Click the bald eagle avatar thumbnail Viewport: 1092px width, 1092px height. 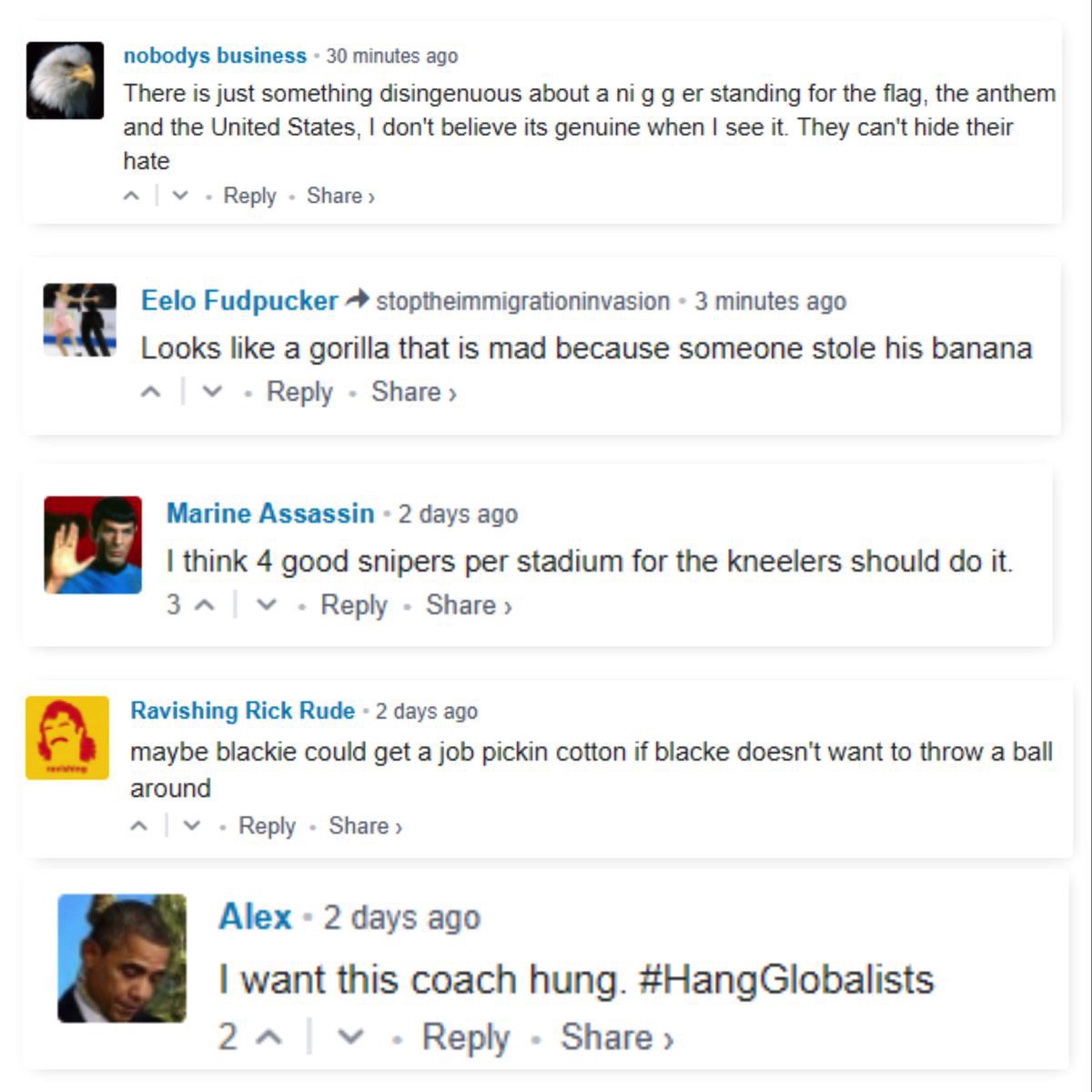point(65,80)
